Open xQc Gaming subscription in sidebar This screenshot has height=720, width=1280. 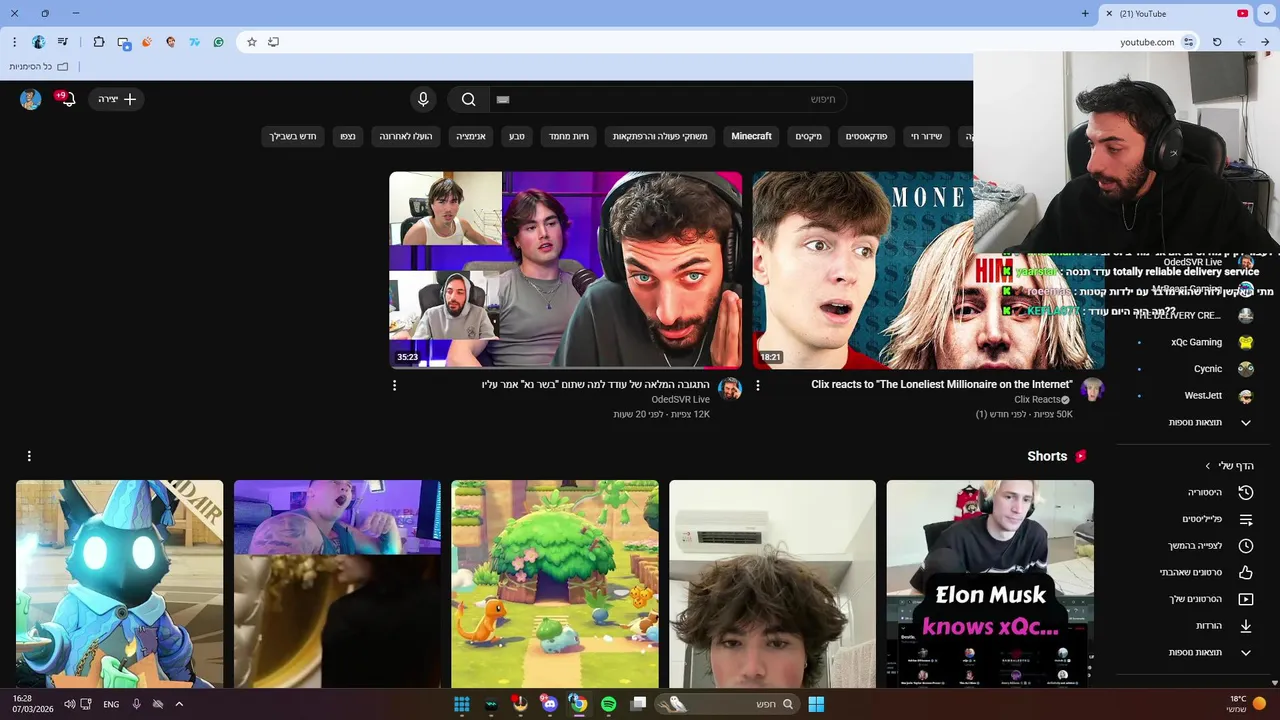pos(1196,342)
